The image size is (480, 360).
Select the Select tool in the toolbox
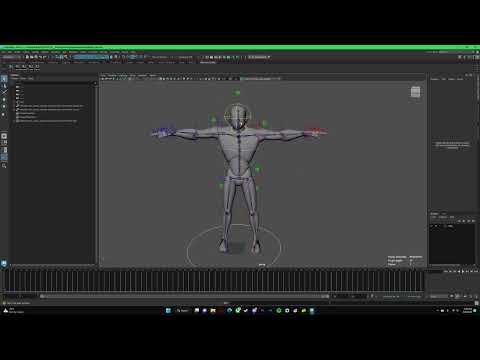point(4,79)
